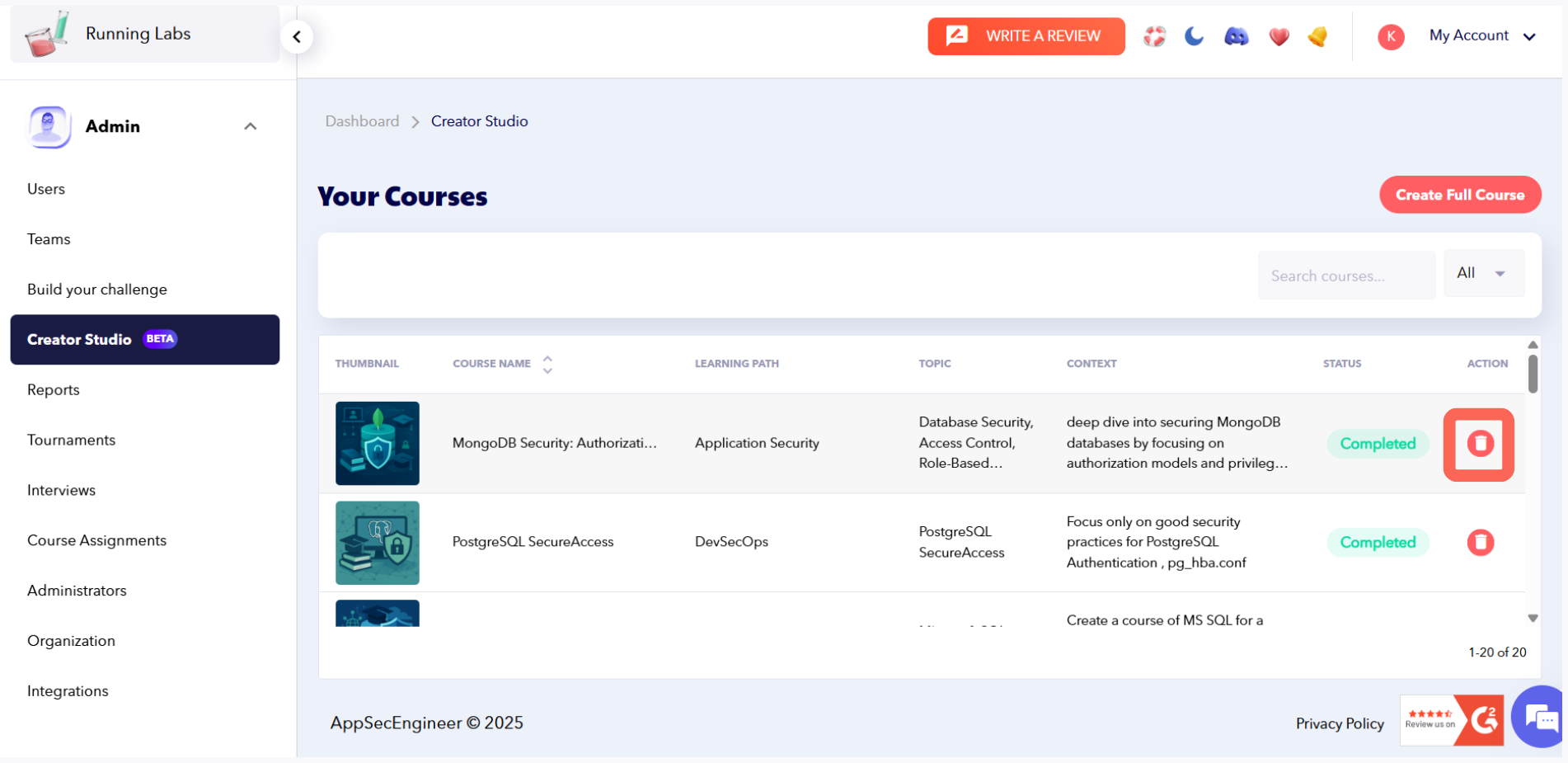Click the MongoDB Security course thumbnail
The width and height of the screenshot is (1568, 763).
pos(377,443)
